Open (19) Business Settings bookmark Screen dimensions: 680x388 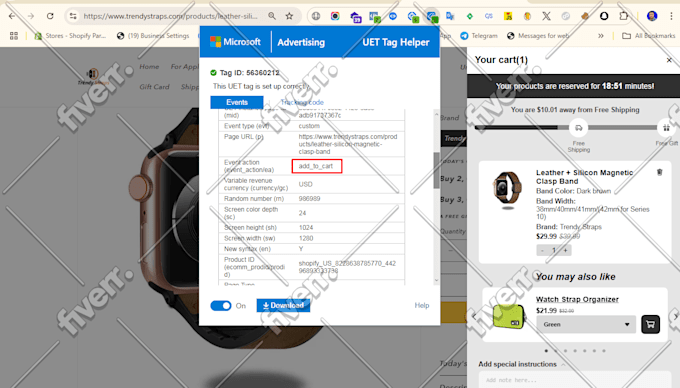coord(153,36)
